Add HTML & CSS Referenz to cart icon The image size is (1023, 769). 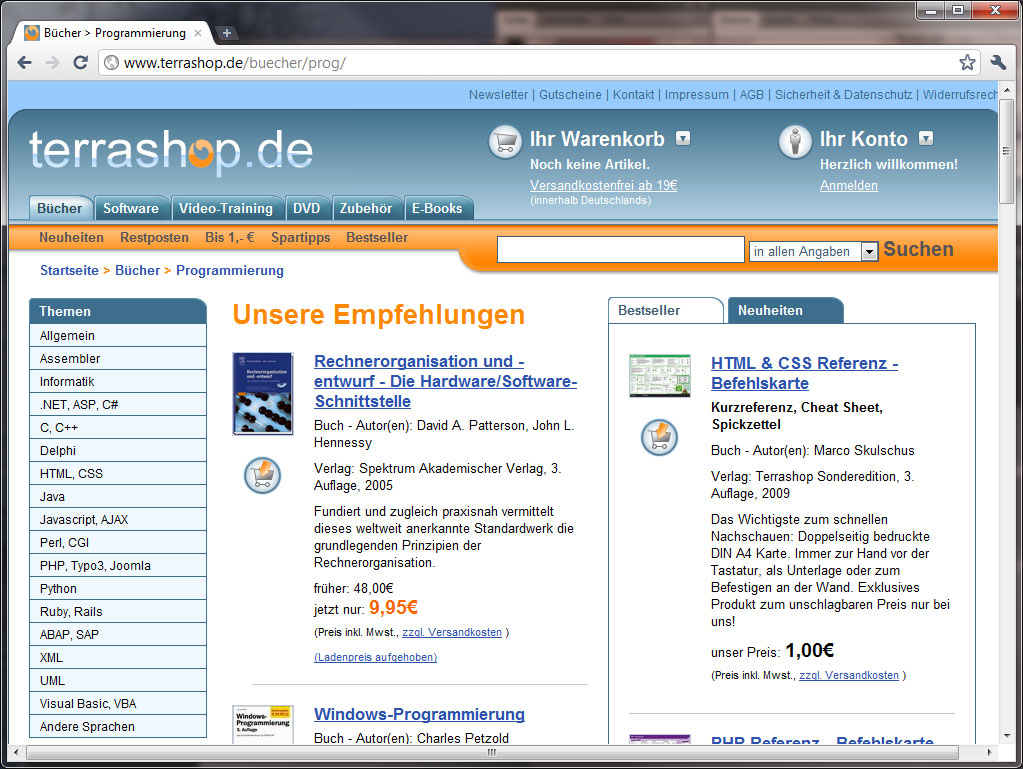click(x=659, y=437)
